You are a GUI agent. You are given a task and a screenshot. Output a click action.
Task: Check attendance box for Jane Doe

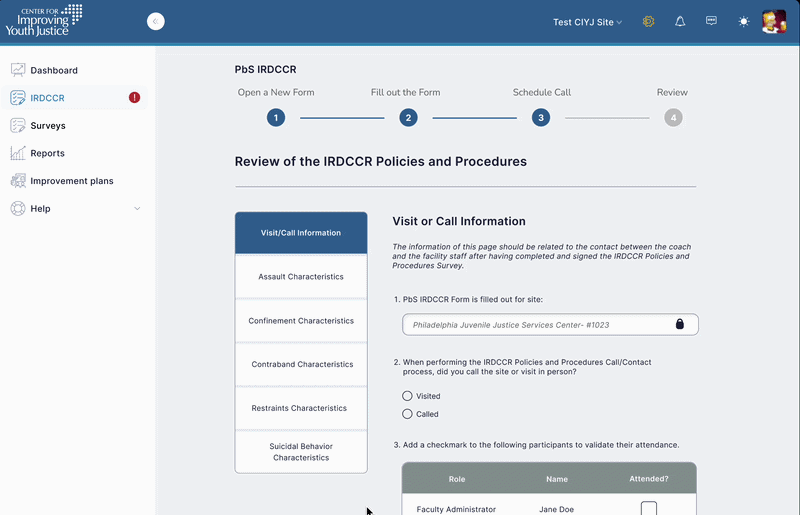(648, 508)
